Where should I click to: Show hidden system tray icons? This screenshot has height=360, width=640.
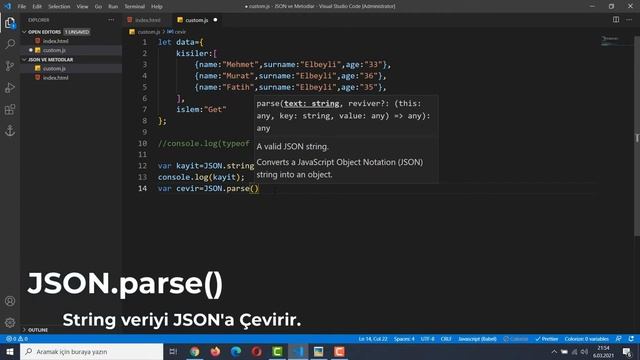[x=554, y=351]
